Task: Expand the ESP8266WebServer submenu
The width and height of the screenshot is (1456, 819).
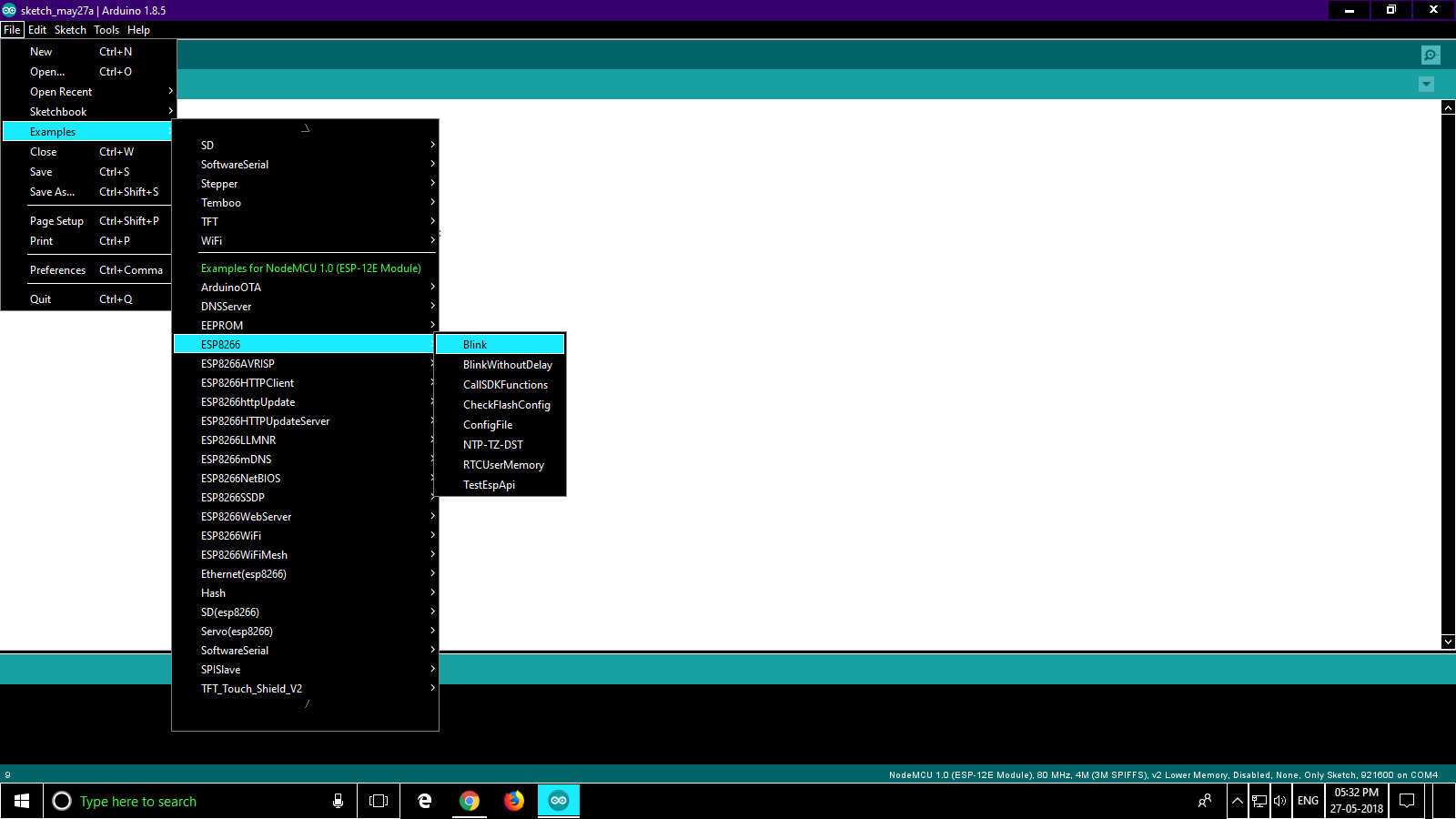Action: click(305, 517)
